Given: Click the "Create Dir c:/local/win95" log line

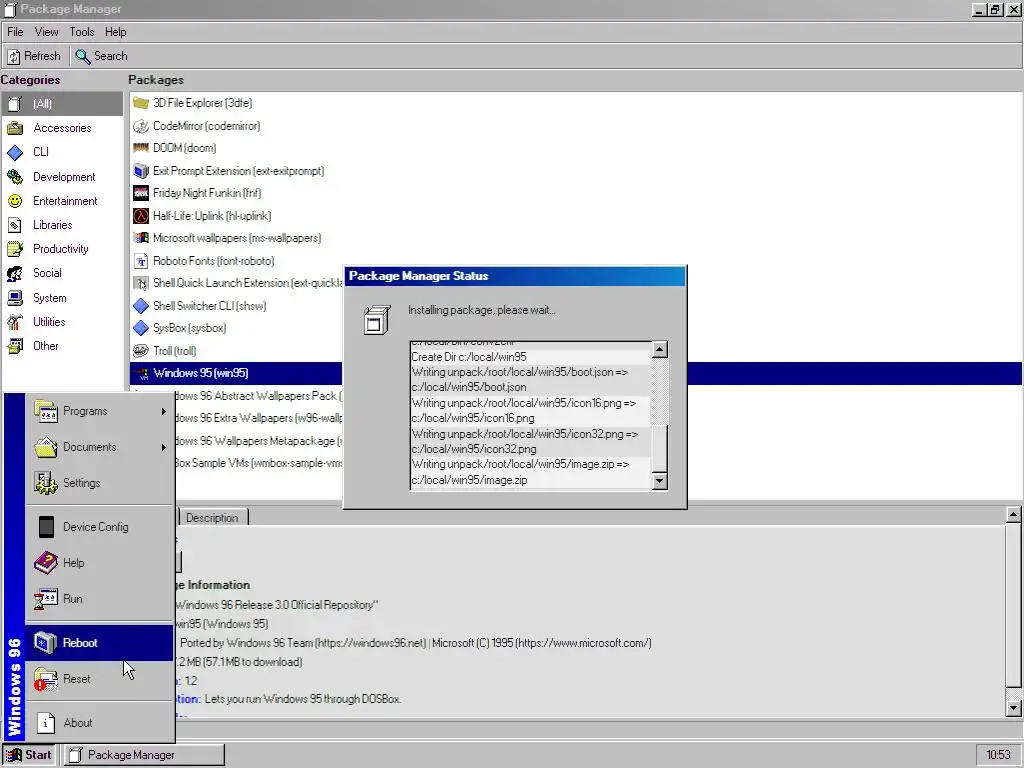Looking at the screenshot, I should tap(530, 357).
